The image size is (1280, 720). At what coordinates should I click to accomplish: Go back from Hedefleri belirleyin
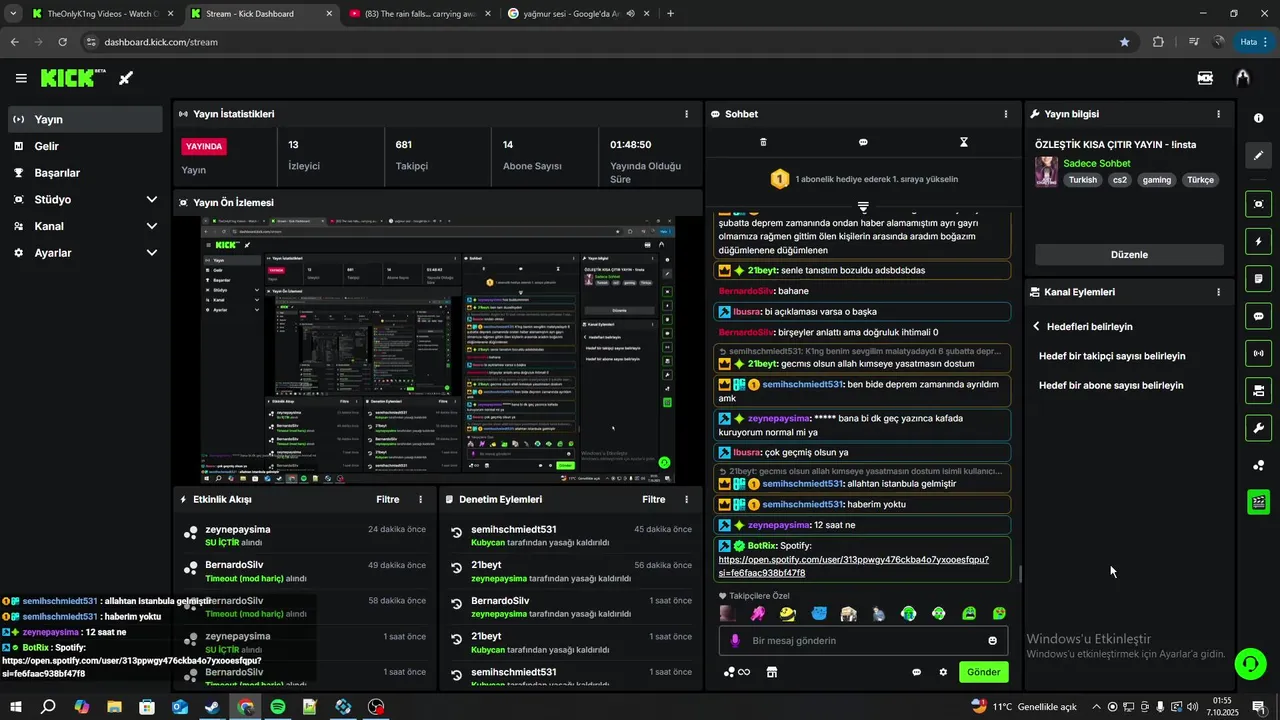tap(1037, 326)
